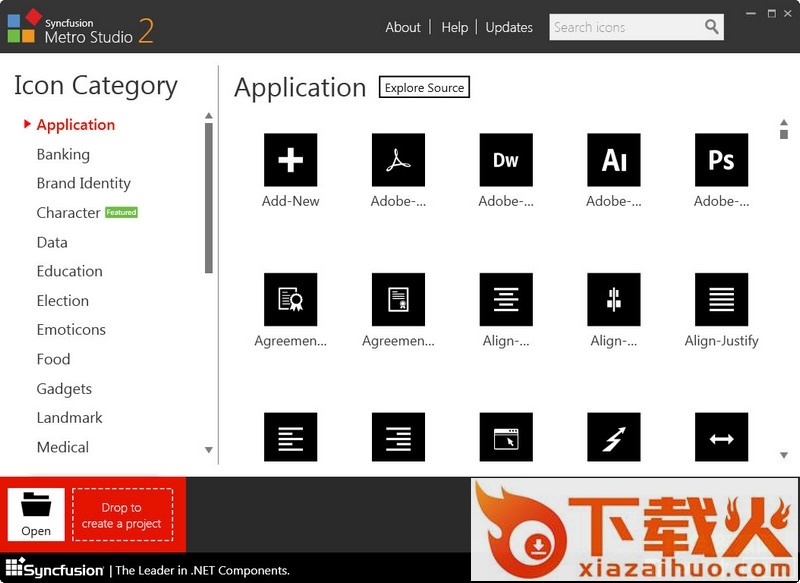Click the search magnifier icon
Viewport: 800px width, 583px height.
coord(712,27)
